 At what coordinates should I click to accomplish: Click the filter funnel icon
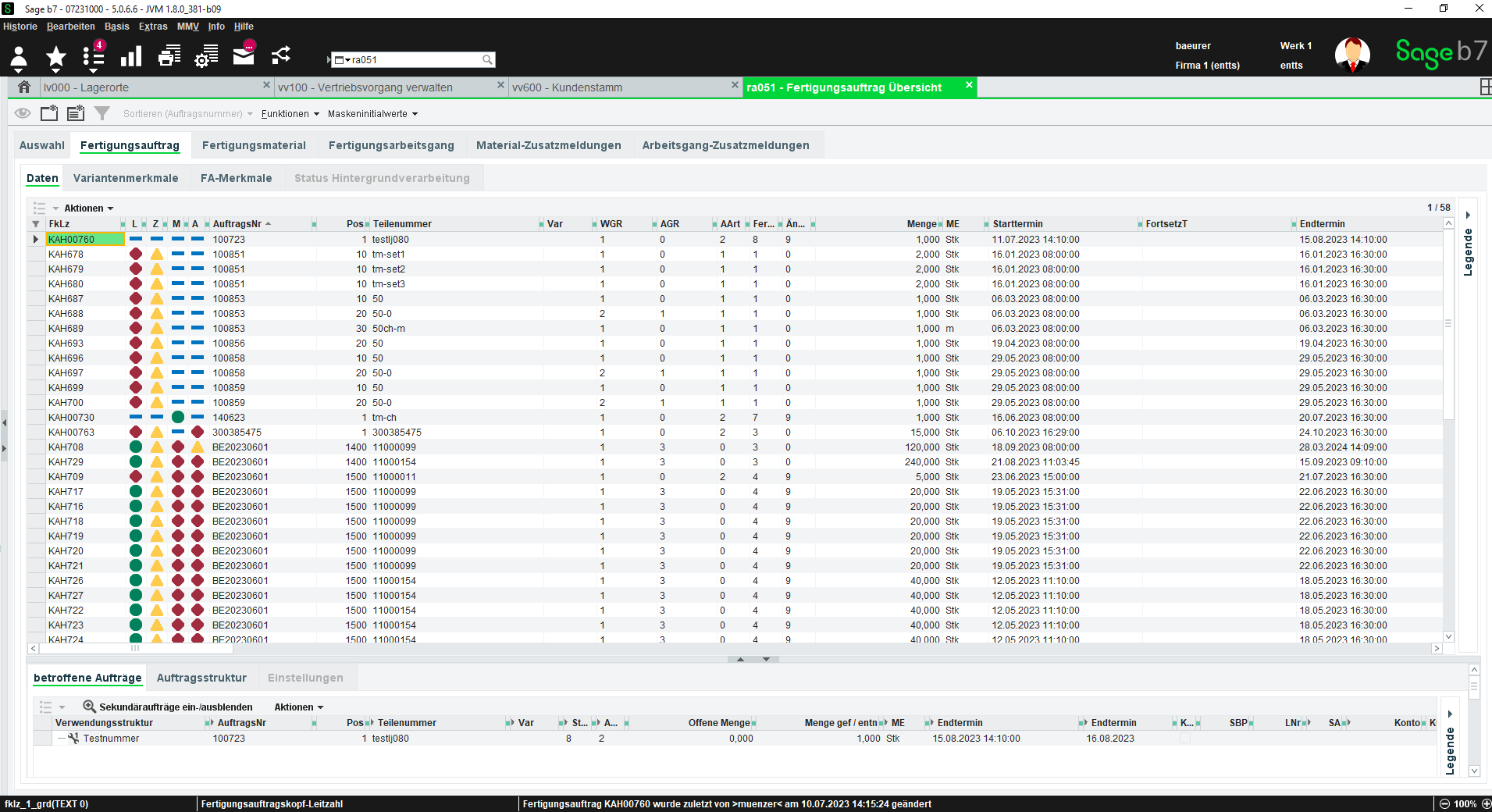pyautogui.click(x=101, y=113)
